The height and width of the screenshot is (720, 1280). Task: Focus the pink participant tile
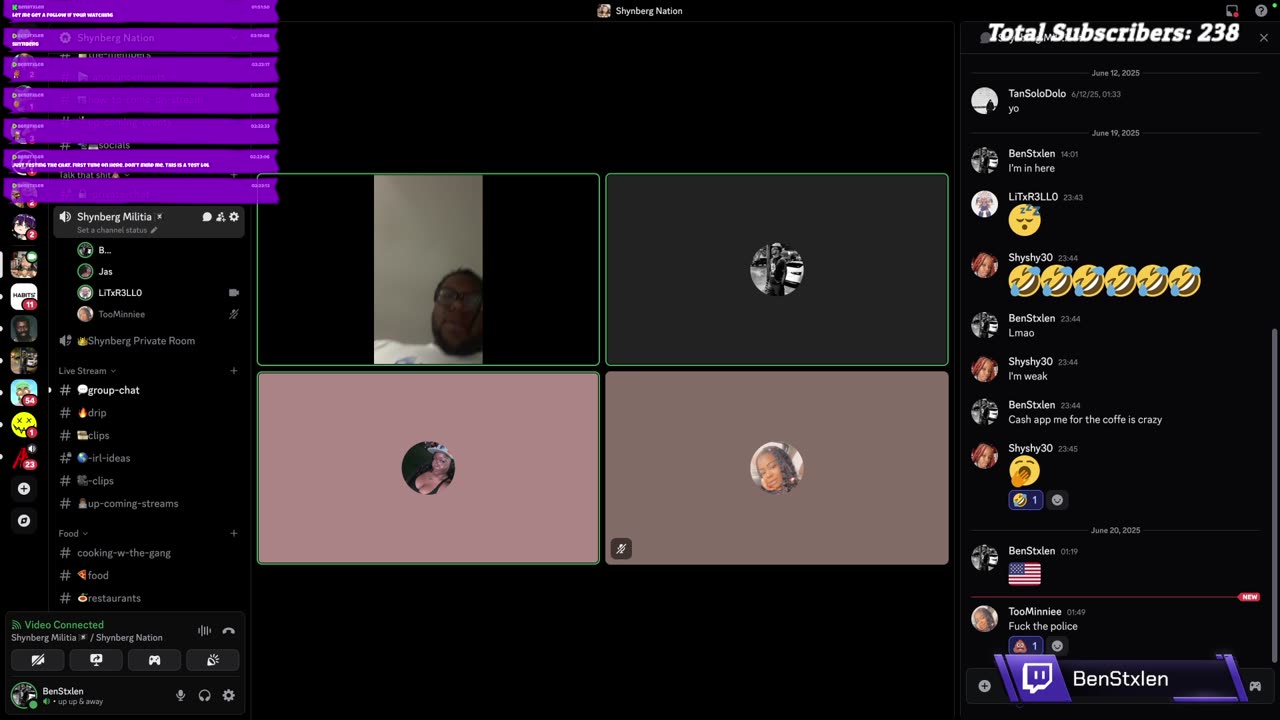pos(428,468)
